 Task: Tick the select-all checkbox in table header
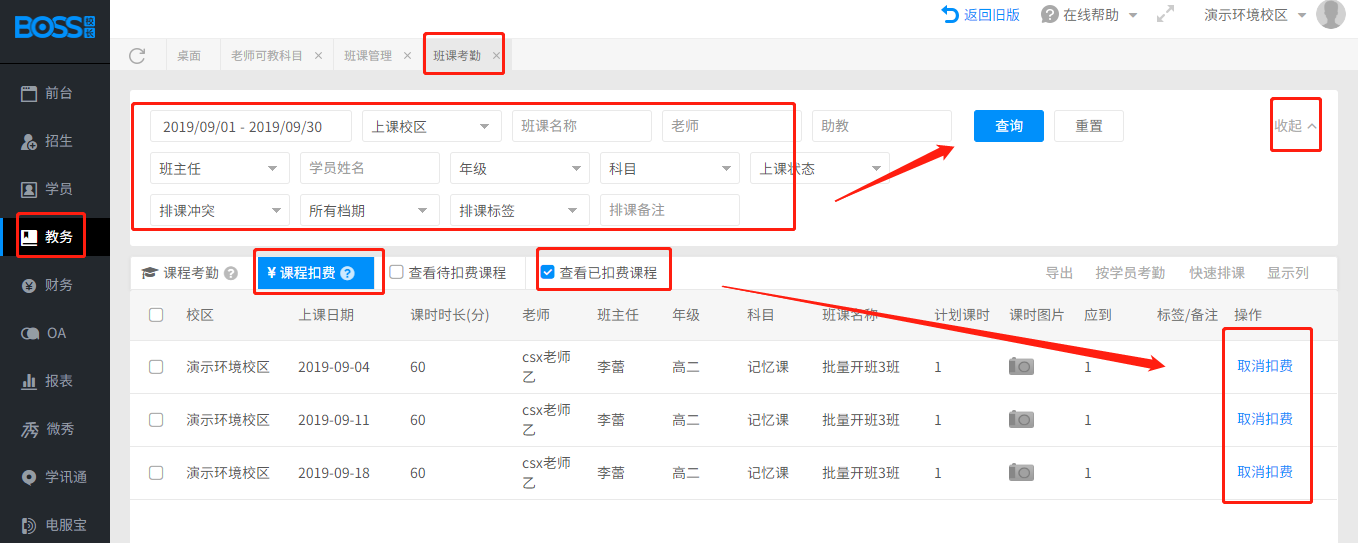click(156, 315)
